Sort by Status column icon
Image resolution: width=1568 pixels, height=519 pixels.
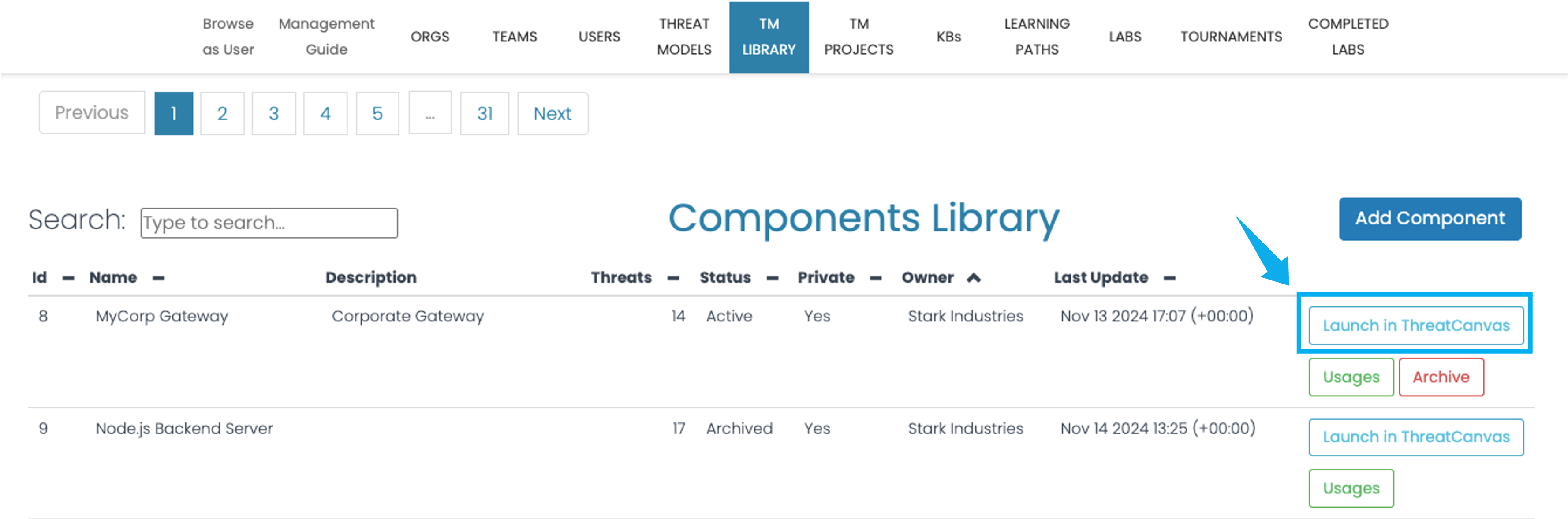click(772, 278)
